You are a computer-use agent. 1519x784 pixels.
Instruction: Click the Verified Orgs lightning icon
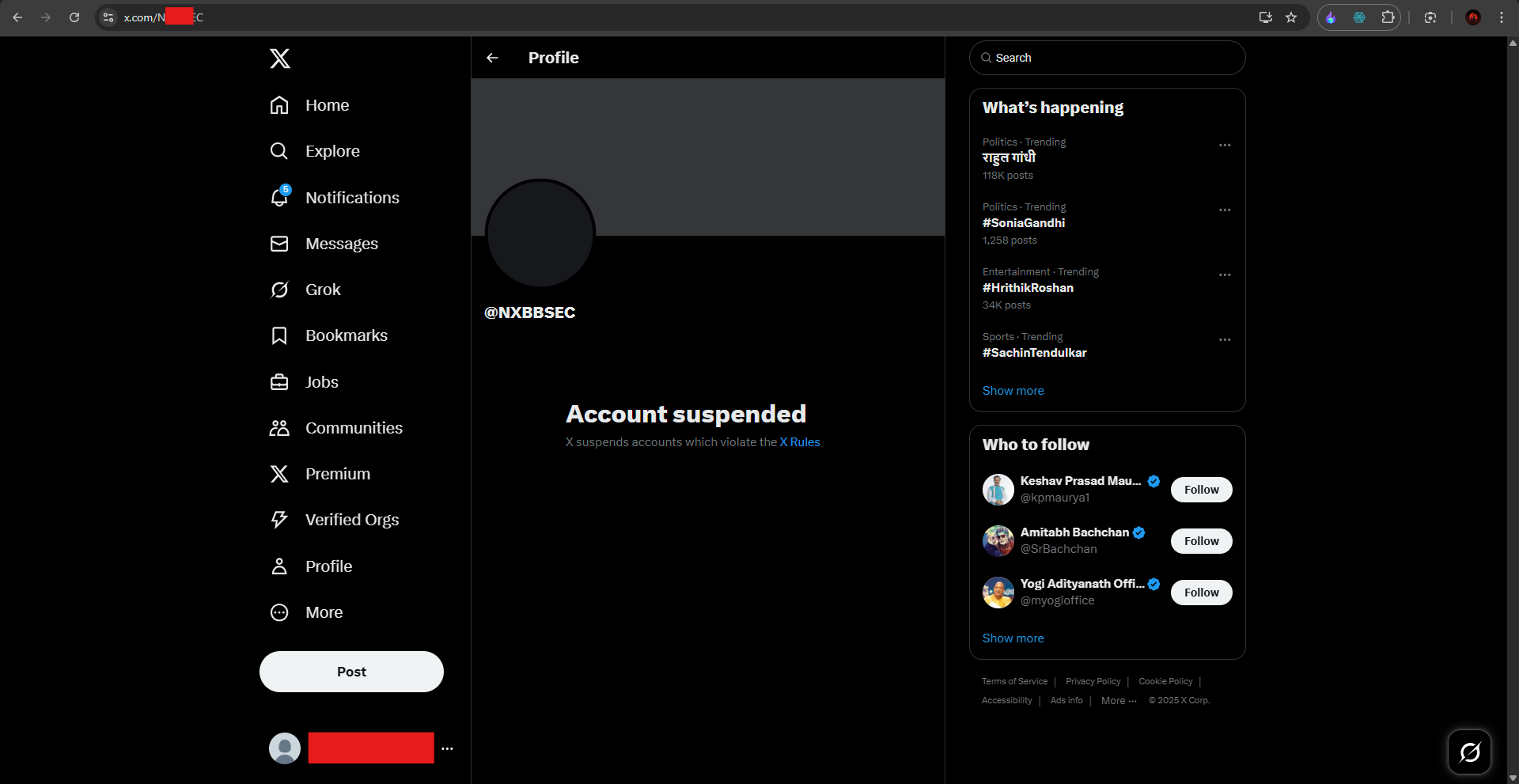(279, 520)
